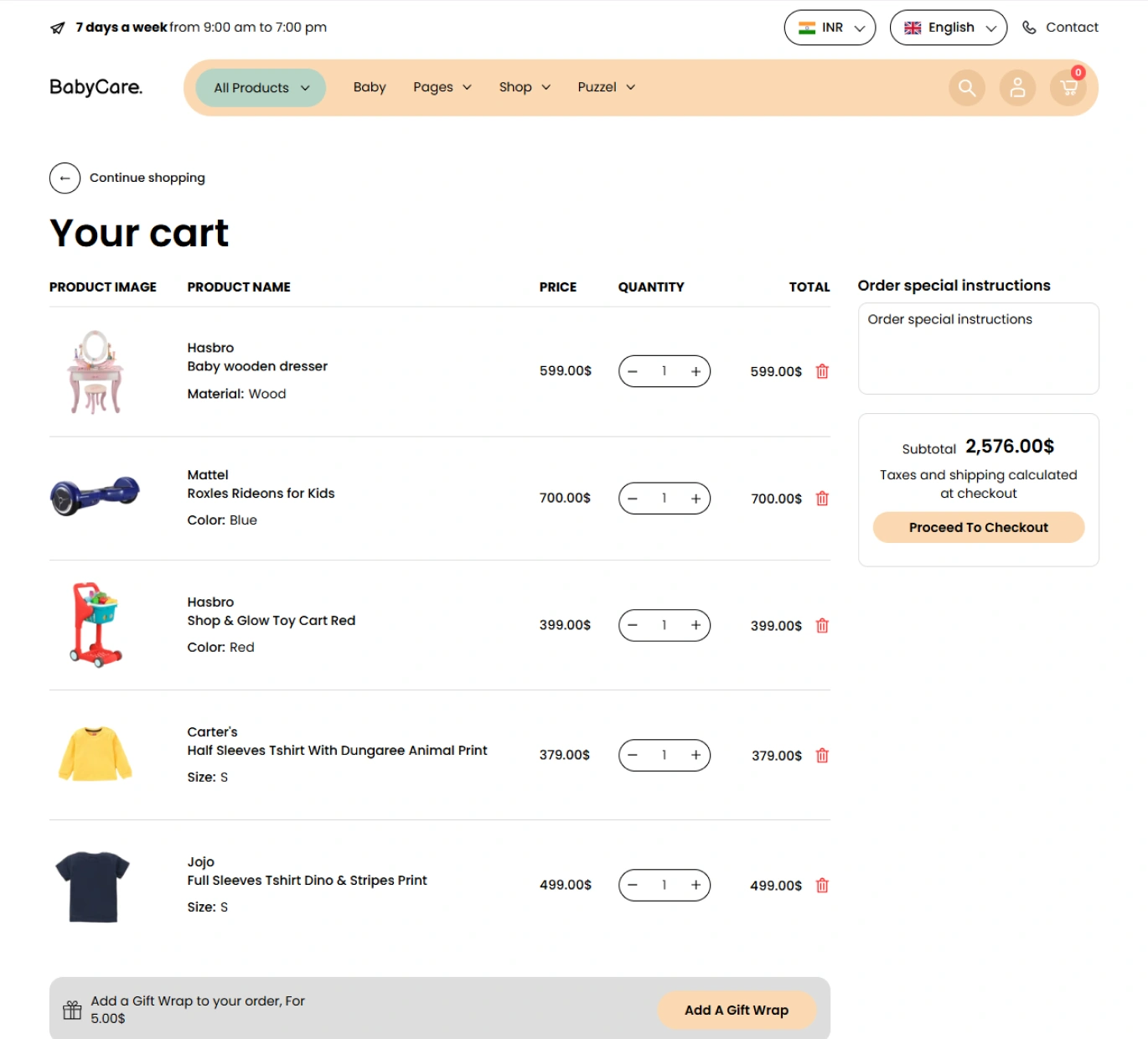
Task: Increase quantity of Shop & Glow Toy Cart
Action: coord(696,625)
